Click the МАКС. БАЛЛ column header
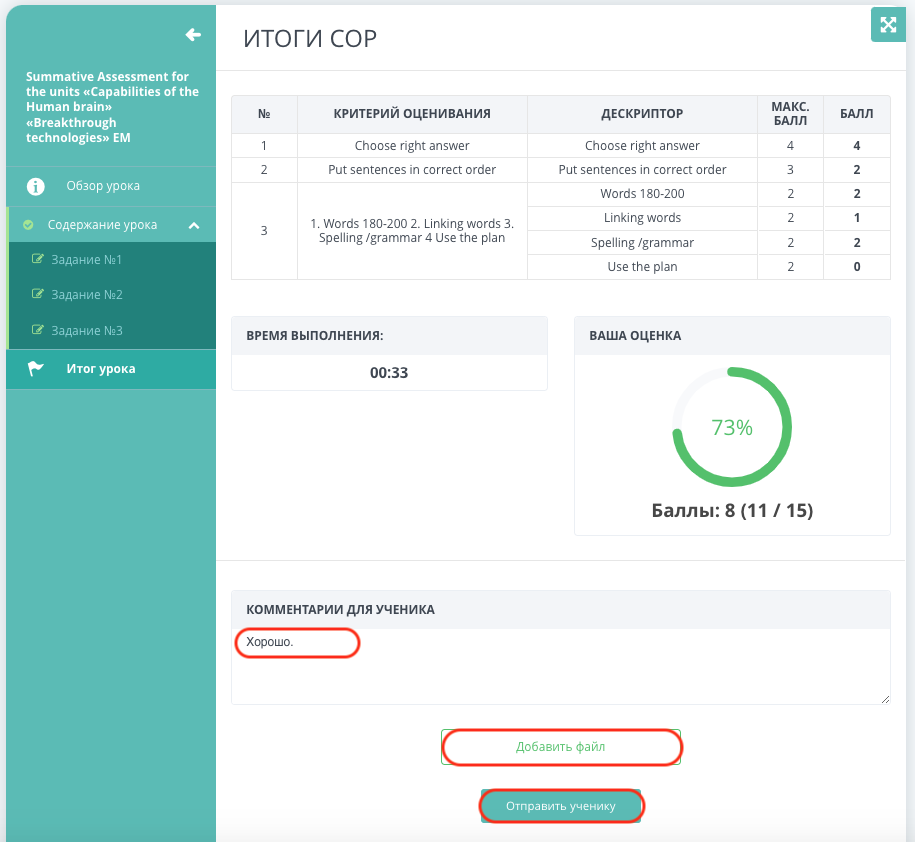This screenshot has width=915, height=842. pos(790,114)
